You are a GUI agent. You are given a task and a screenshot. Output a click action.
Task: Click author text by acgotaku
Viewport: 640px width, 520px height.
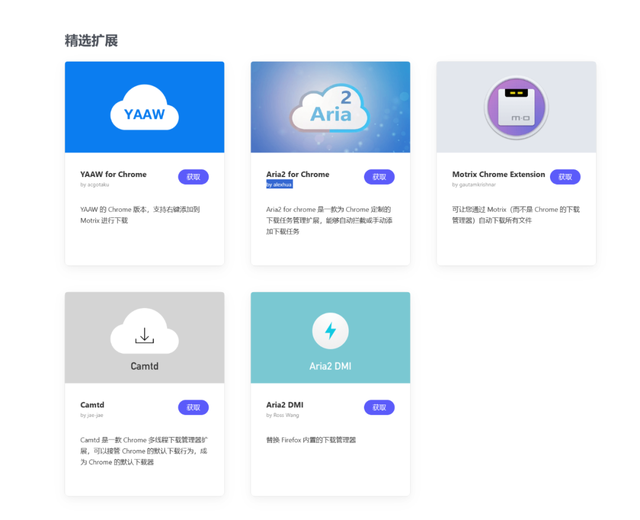point(95,185)
